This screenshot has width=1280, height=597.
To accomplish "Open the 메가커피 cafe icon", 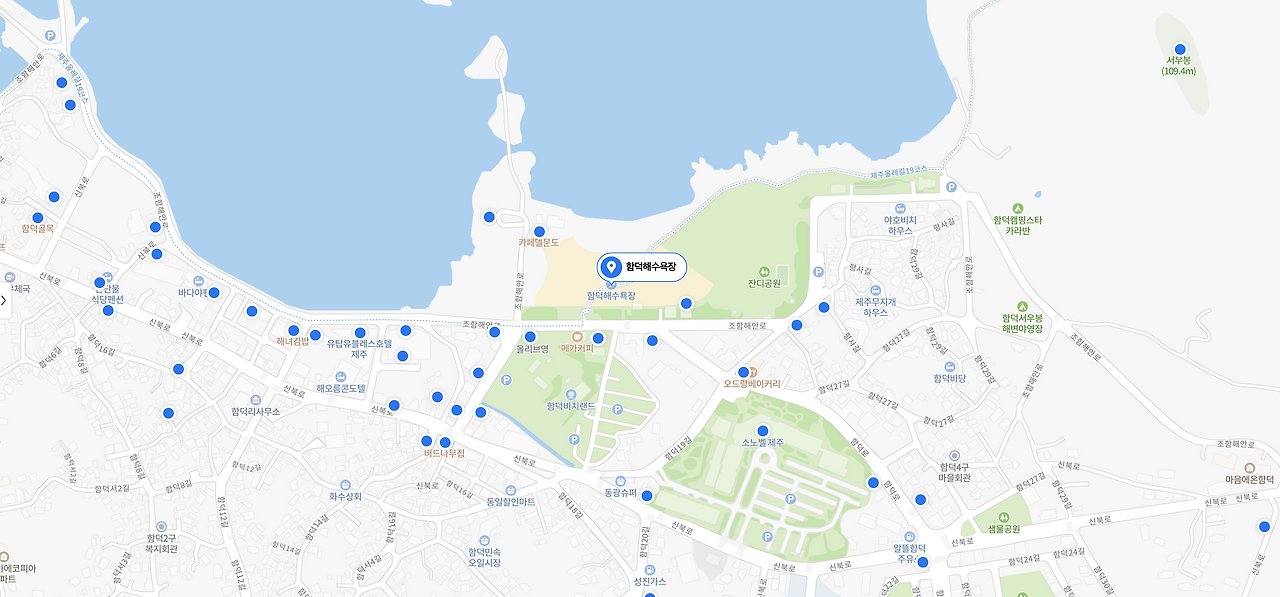I will 577,337.
